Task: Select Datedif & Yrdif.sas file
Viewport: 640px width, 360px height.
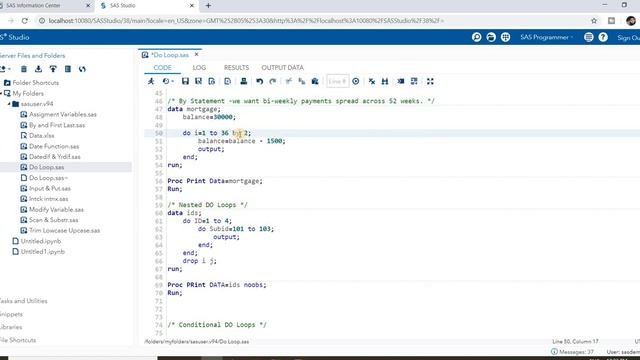Action: point(55,157)
